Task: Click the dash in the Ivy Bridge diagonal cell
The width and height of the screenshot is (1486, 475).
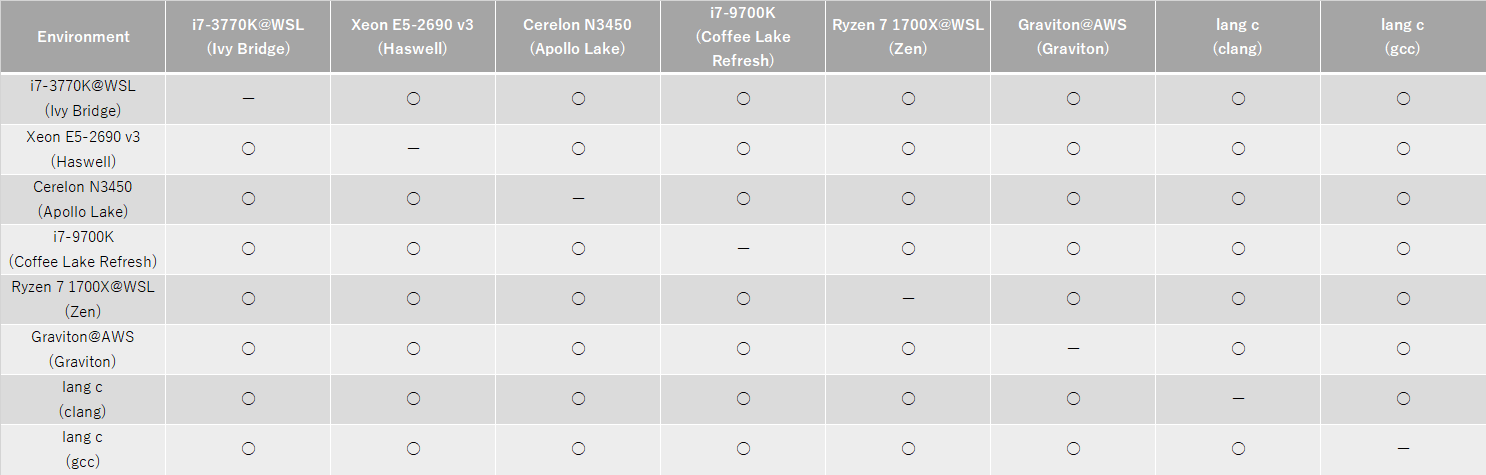Action: pyautogui.click(x=248, y=99)
